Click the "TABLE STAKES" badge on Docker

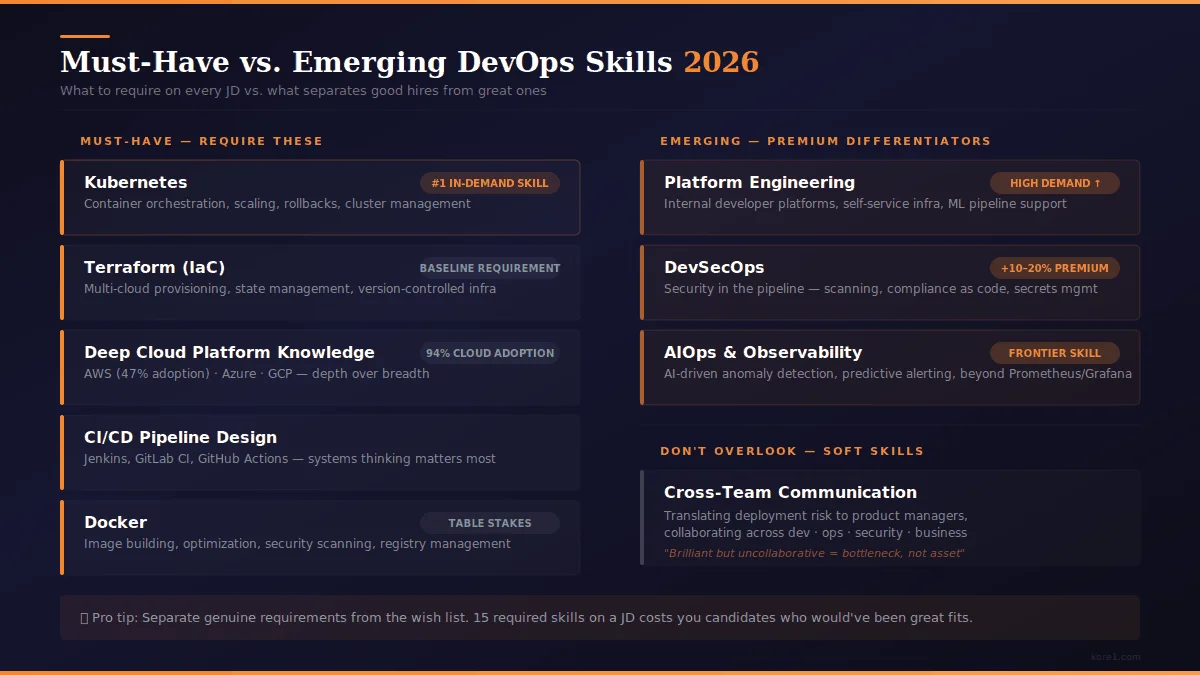pyautogui.click(x=489, y=522)
